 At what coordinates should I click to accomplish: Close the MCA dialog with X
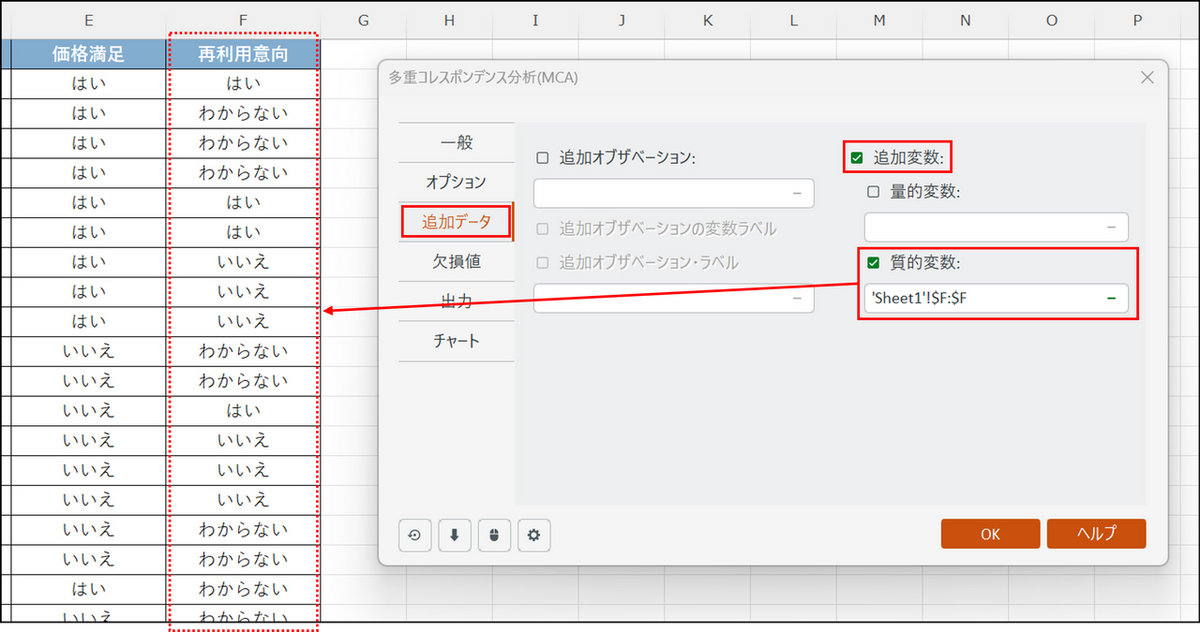pos(1147,78)
